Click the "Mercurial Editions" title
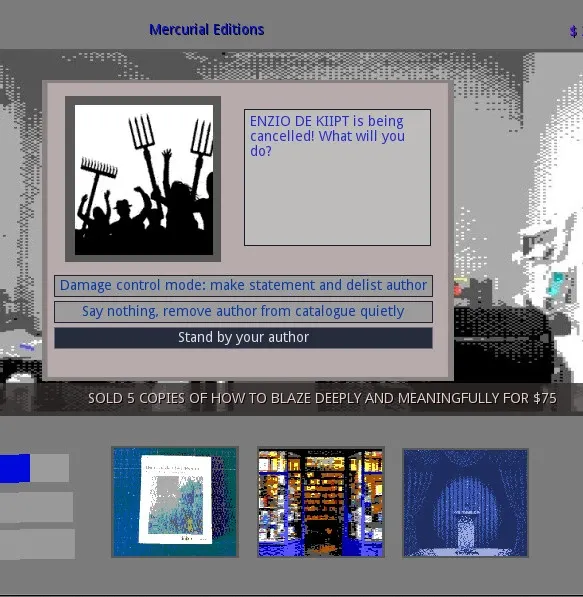This screenshot has width=583, height=597. click(206, 30)
